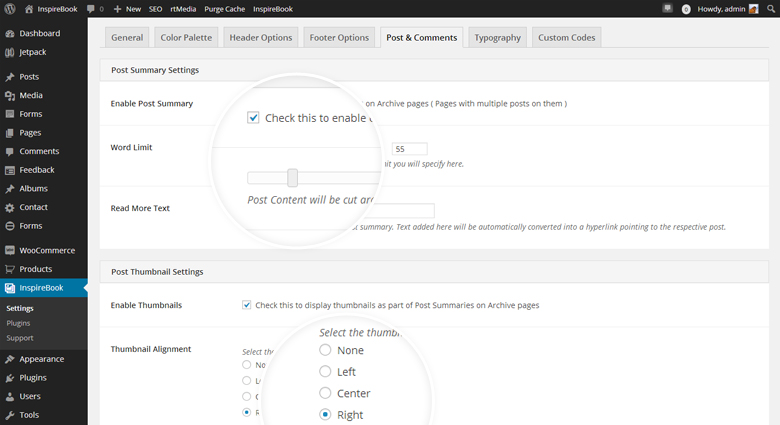Click the Word Limit slider handle
The image size is (780, 425).
(x=292, y=178)
